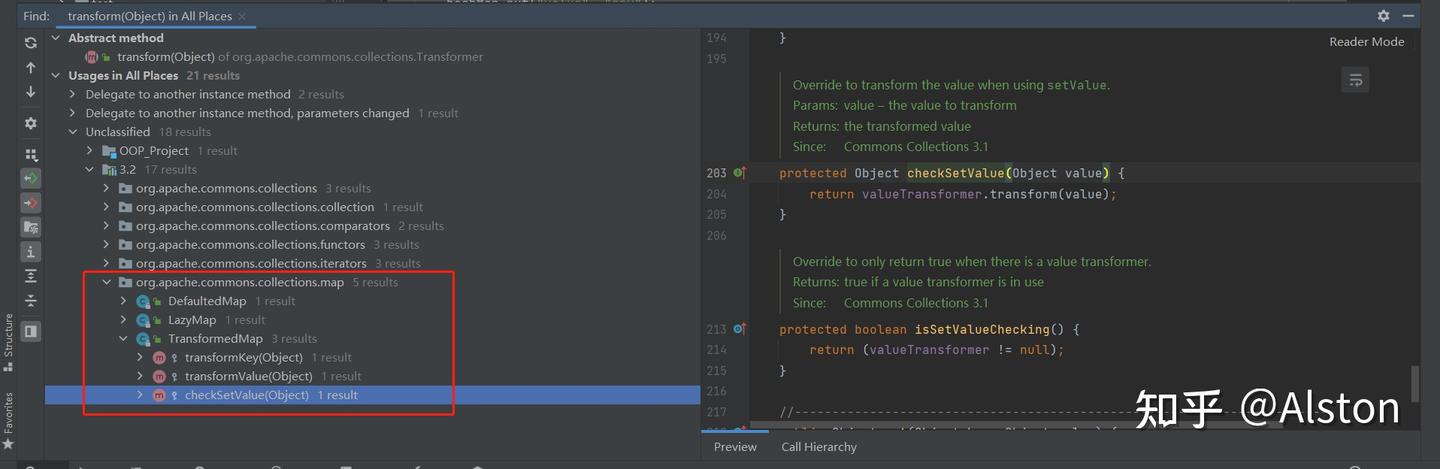Open tool window options gear at top right
Screen dimensions: 1440x469
click(1383, 16)
